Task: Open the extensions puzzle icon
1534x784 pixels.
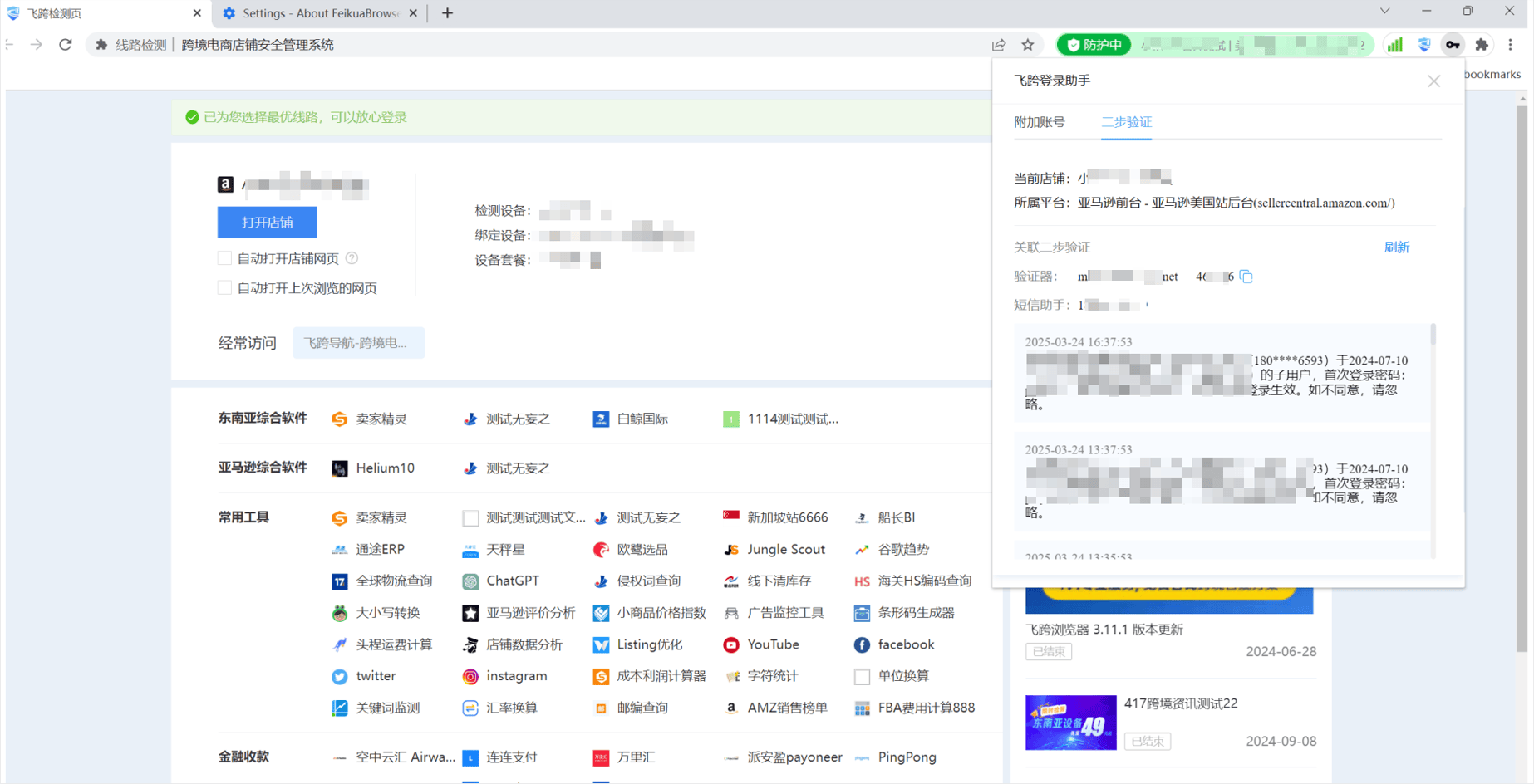Action: 1482,45
